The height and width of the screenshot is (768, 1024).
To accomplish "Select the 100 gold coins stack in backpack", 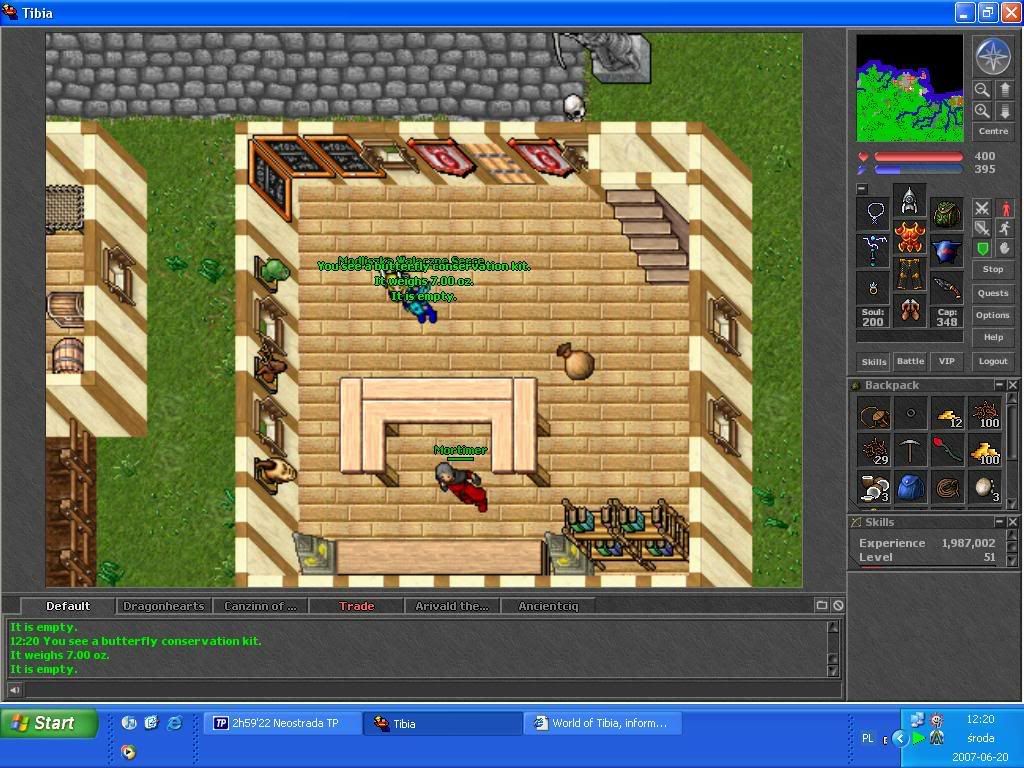I will pyautogui.click(x=984, y=451).
